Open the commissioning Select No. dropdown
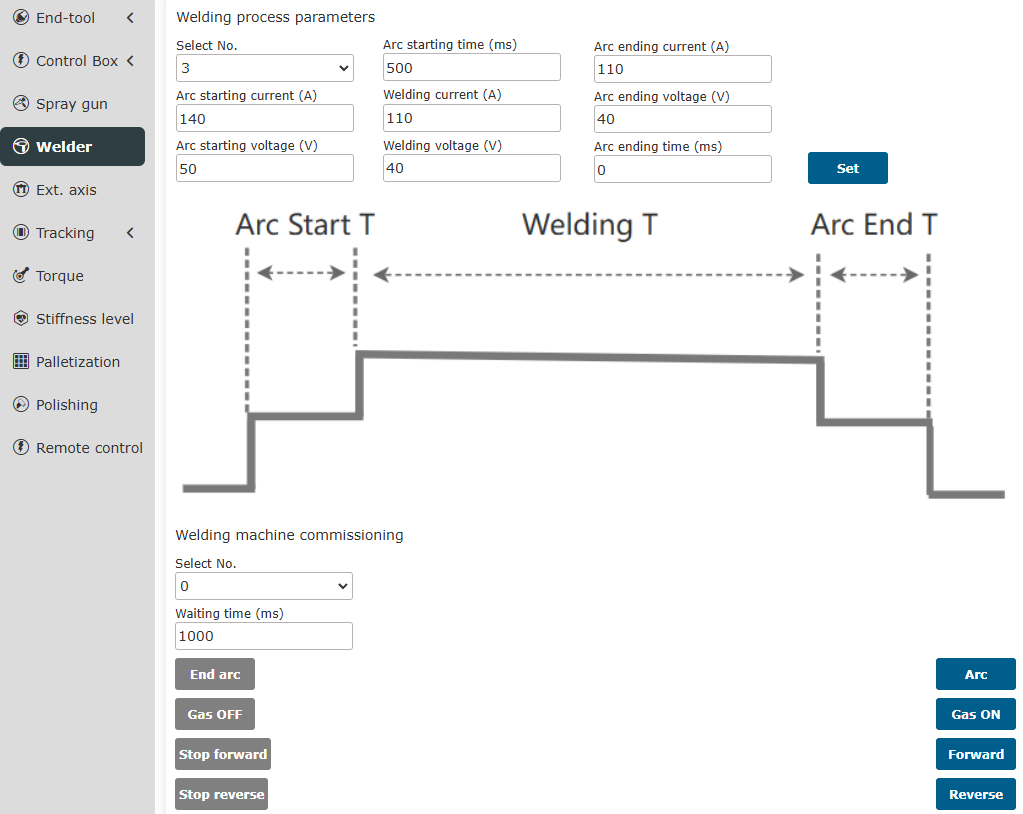This screenshot has width=1023, height=814. [264, 586]
